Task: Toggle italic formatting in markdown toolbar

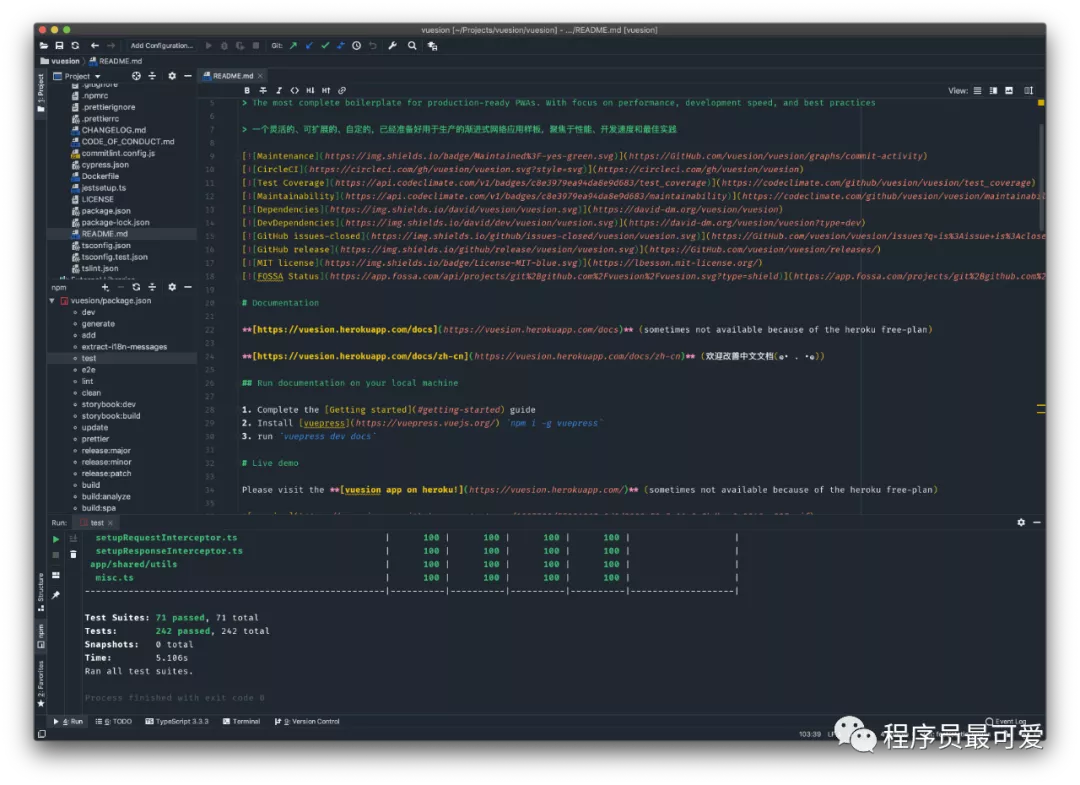Action: coord(279,90)
